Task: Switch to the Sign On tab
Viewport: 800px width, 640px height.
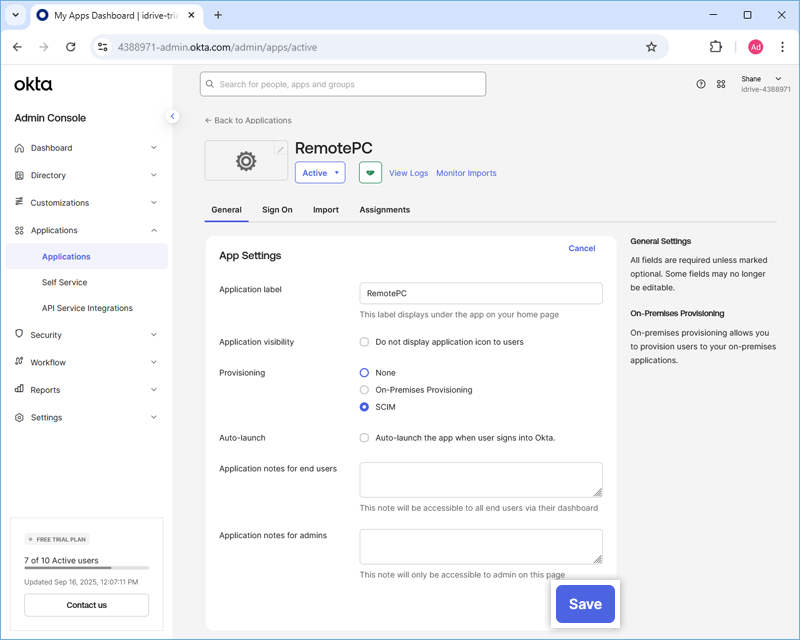Action: (x=277, y=210)
